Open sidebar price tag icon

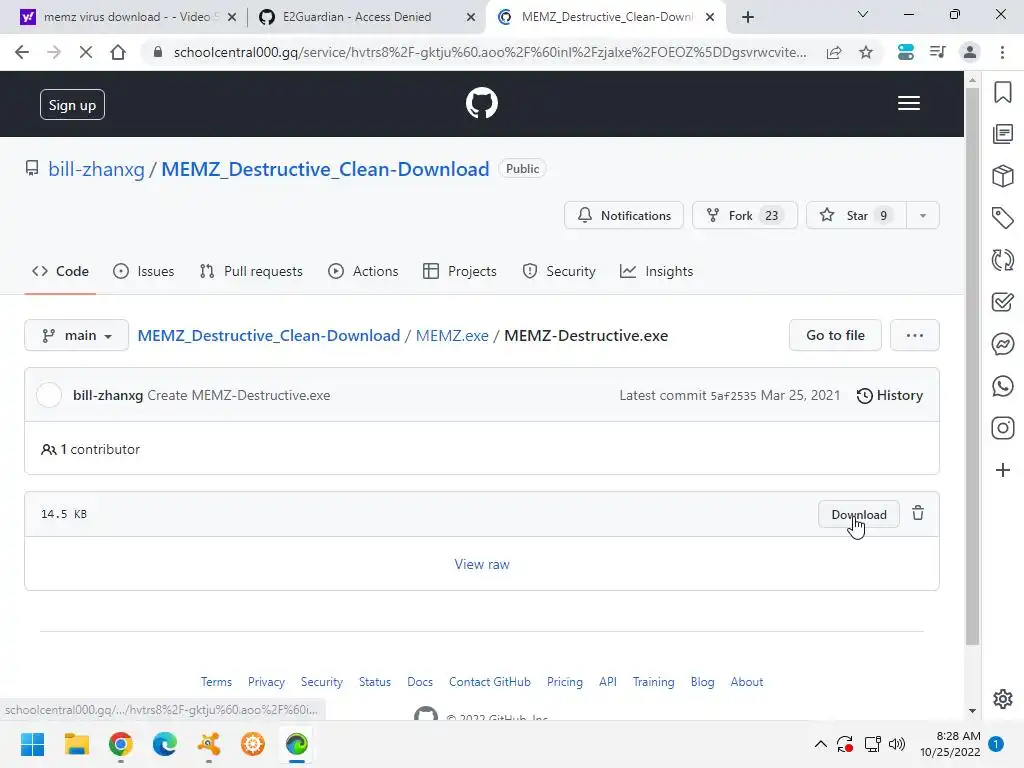pyautogui.click(x=1003, y=217)
